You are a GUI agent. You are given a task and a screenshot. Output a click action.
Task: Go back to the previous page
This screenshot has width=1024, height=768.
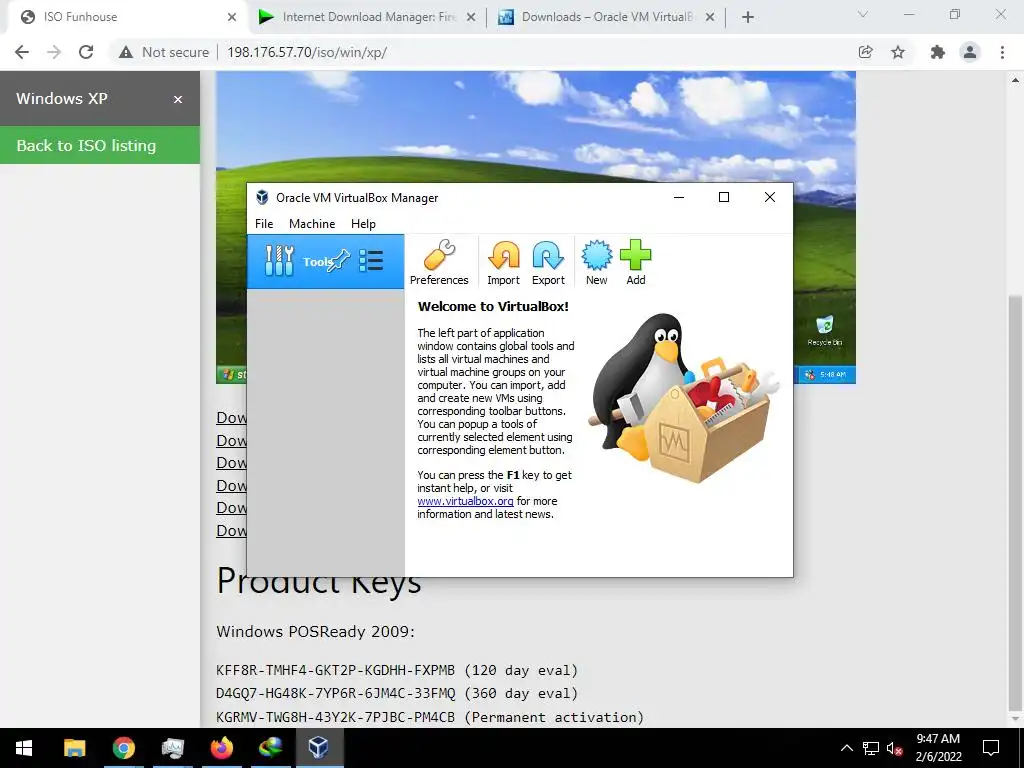coord(22,52)
